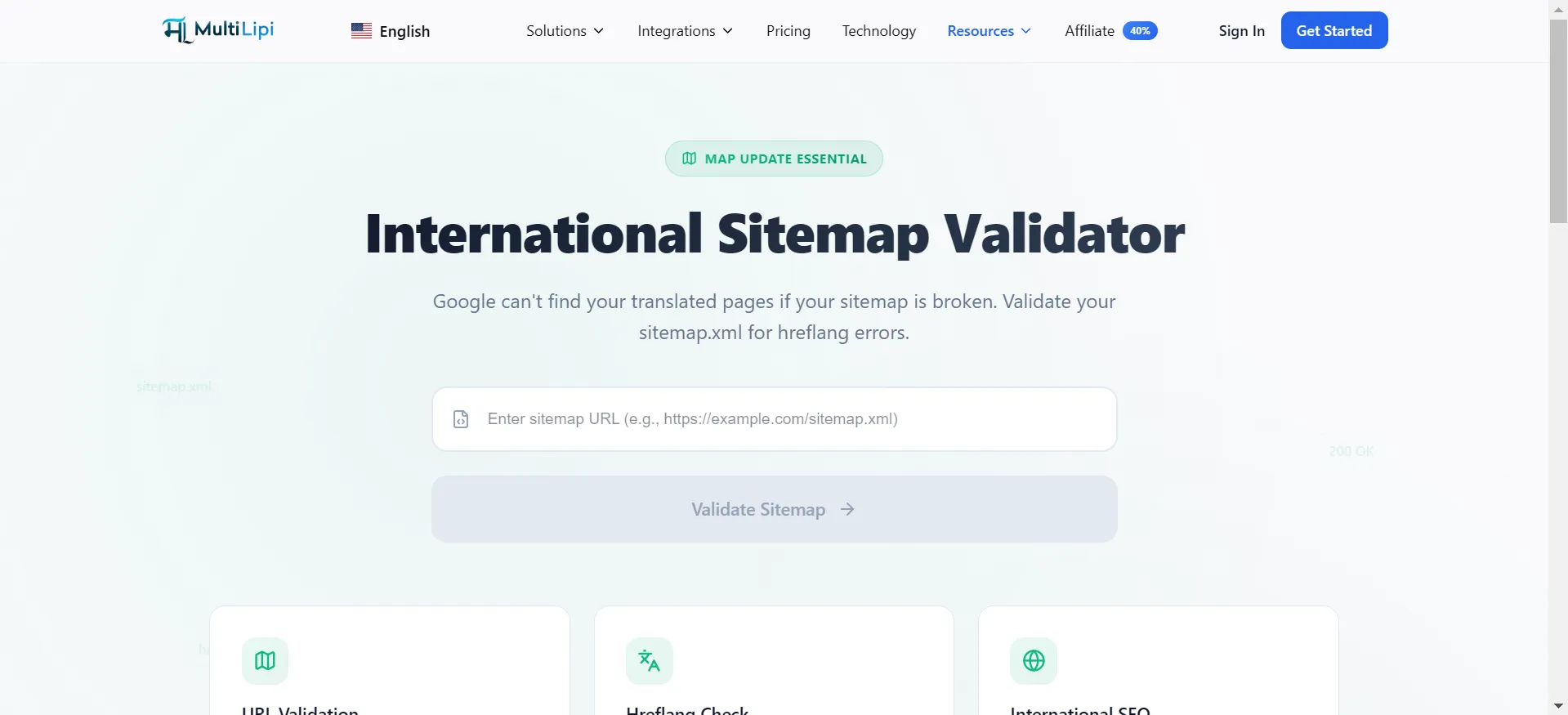The image size is (1568, 715).
Task: Click the MAP UPDATE ESSENTIAL badge text
Action: 786,159
